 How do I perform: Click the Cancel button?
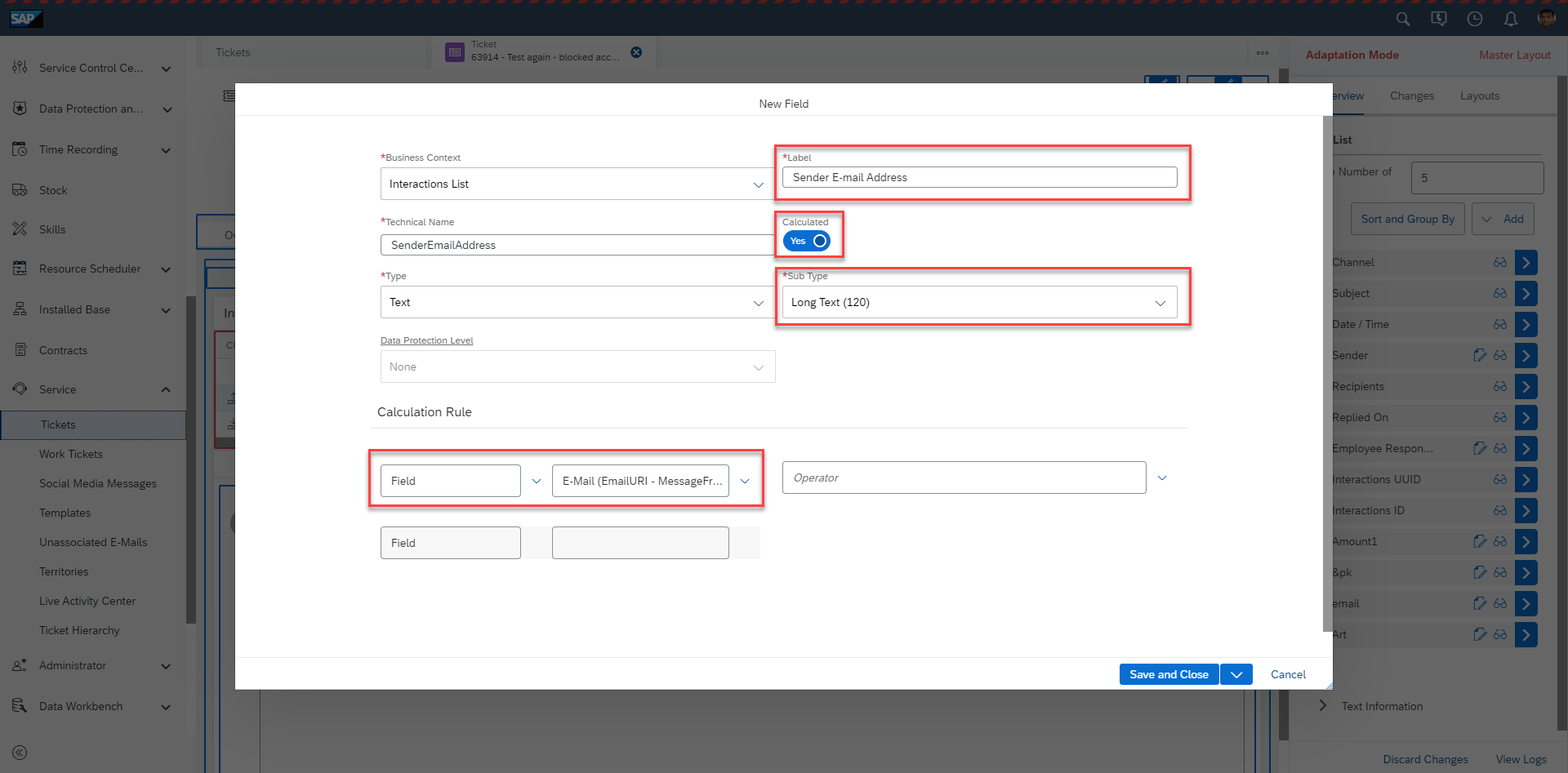coord(1288,674)
